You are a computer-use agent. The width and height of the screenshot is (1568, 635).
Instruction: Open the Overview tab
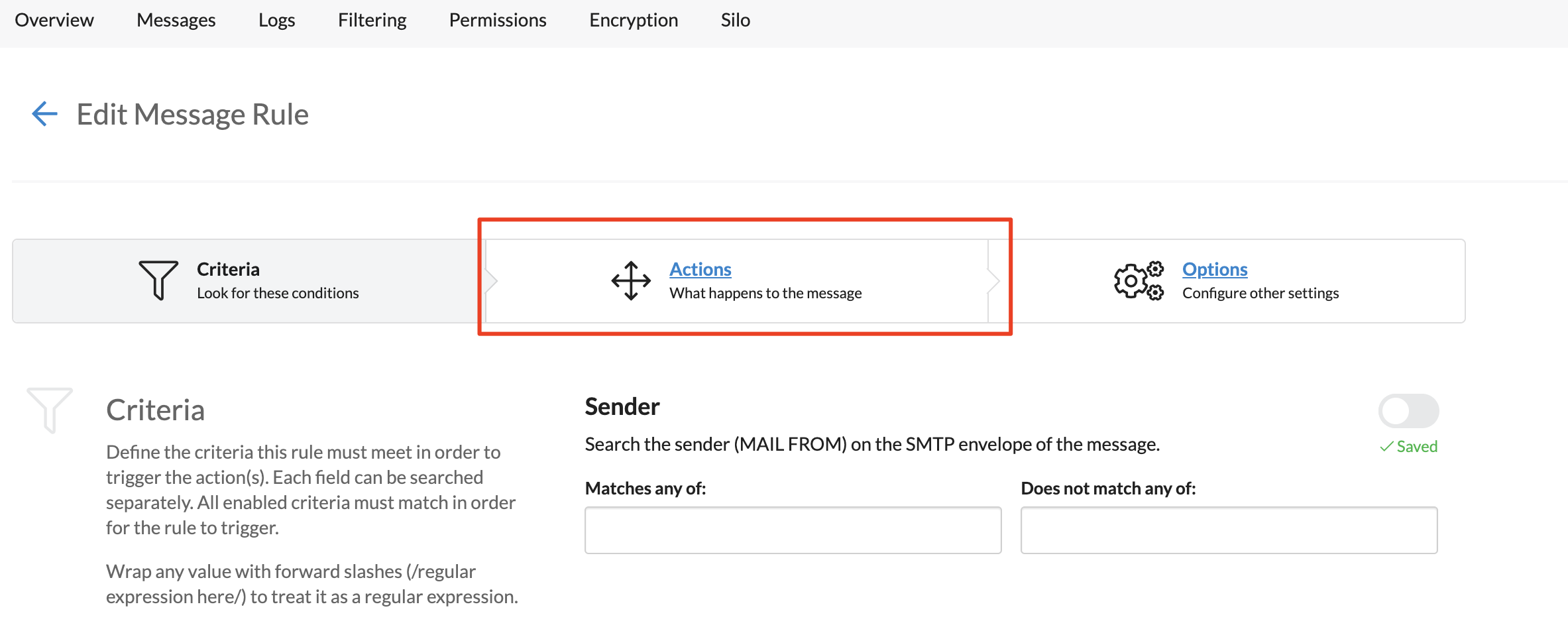click(54, 21)
